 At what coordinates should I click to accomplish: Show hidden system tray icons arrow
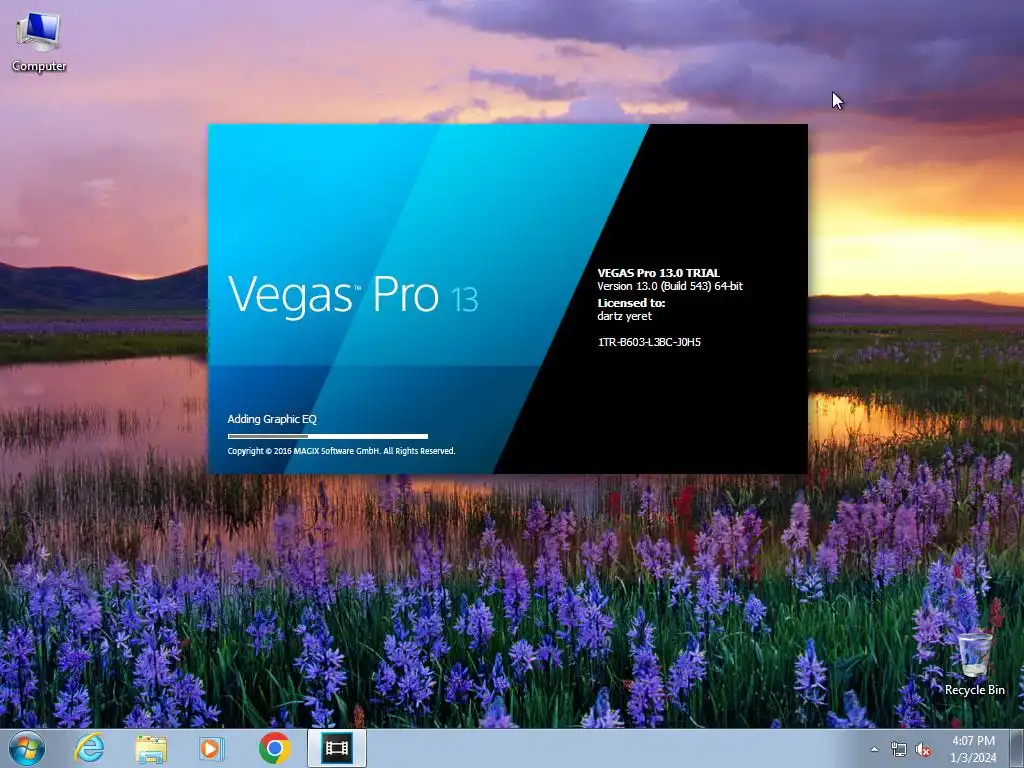(x=874, y=750)
